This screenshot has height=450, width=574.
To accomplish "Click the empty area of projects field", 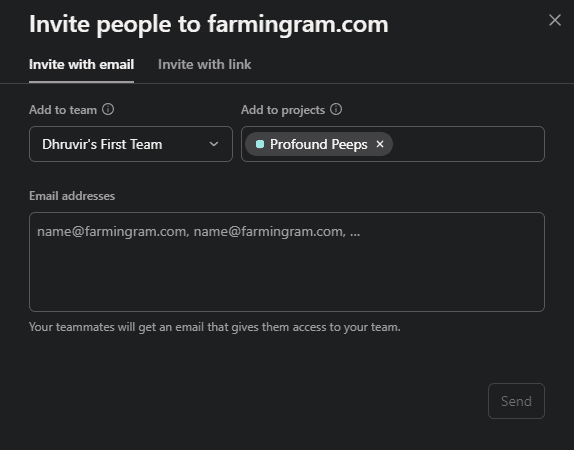I will [469, 144].
